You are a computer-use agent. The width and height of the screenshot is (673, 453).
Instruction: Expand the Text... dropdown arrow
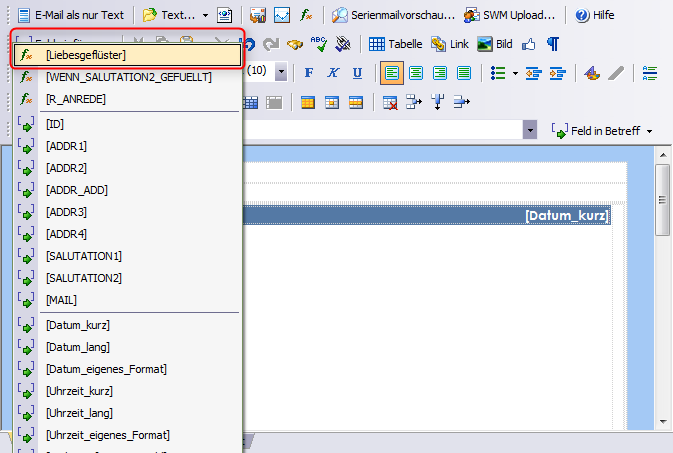pyautogui.click(x=206, y=15)
